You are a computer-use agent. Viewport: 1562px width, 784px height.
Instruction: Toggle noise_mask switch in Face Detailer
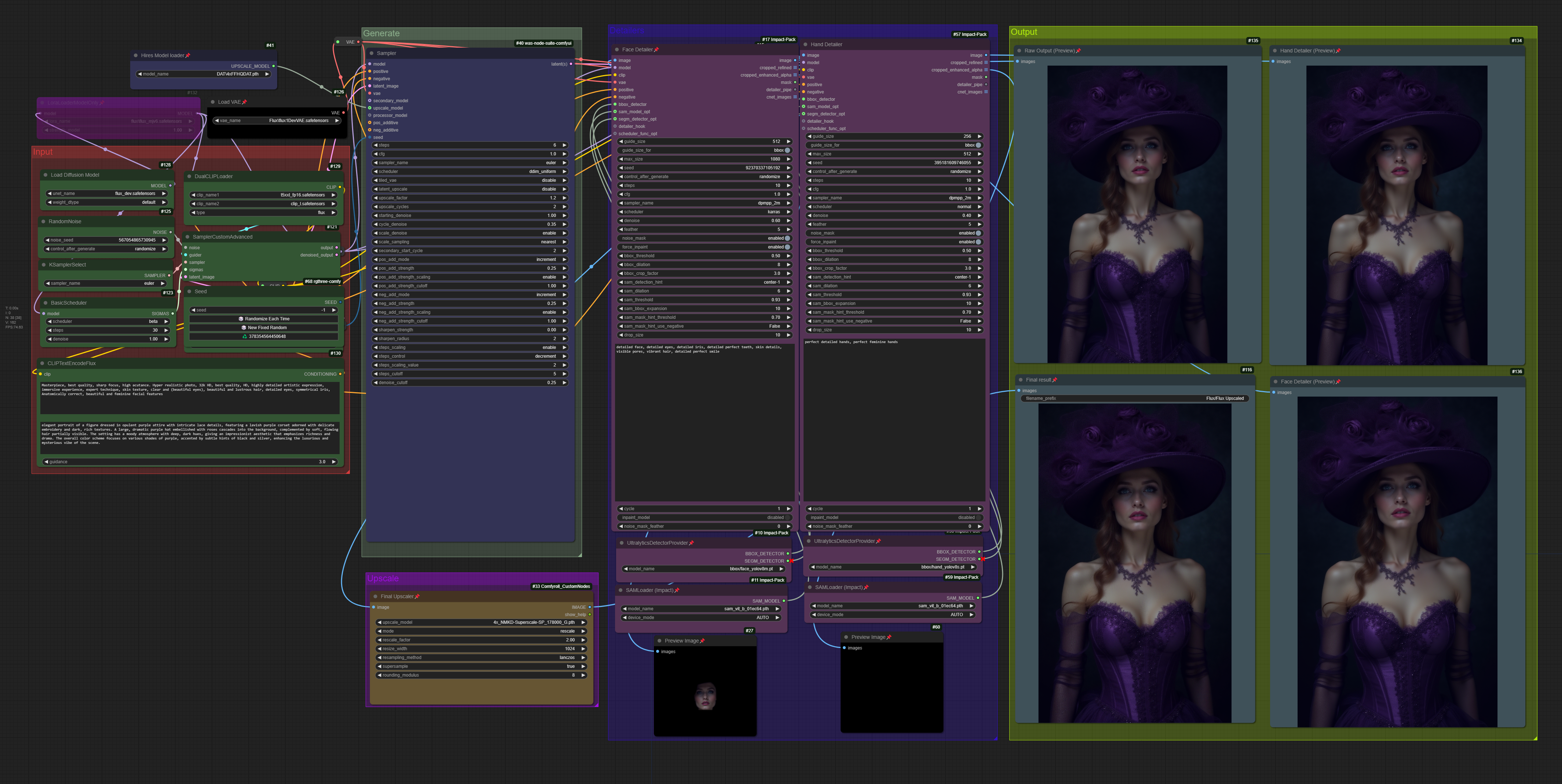click(787, 238)
